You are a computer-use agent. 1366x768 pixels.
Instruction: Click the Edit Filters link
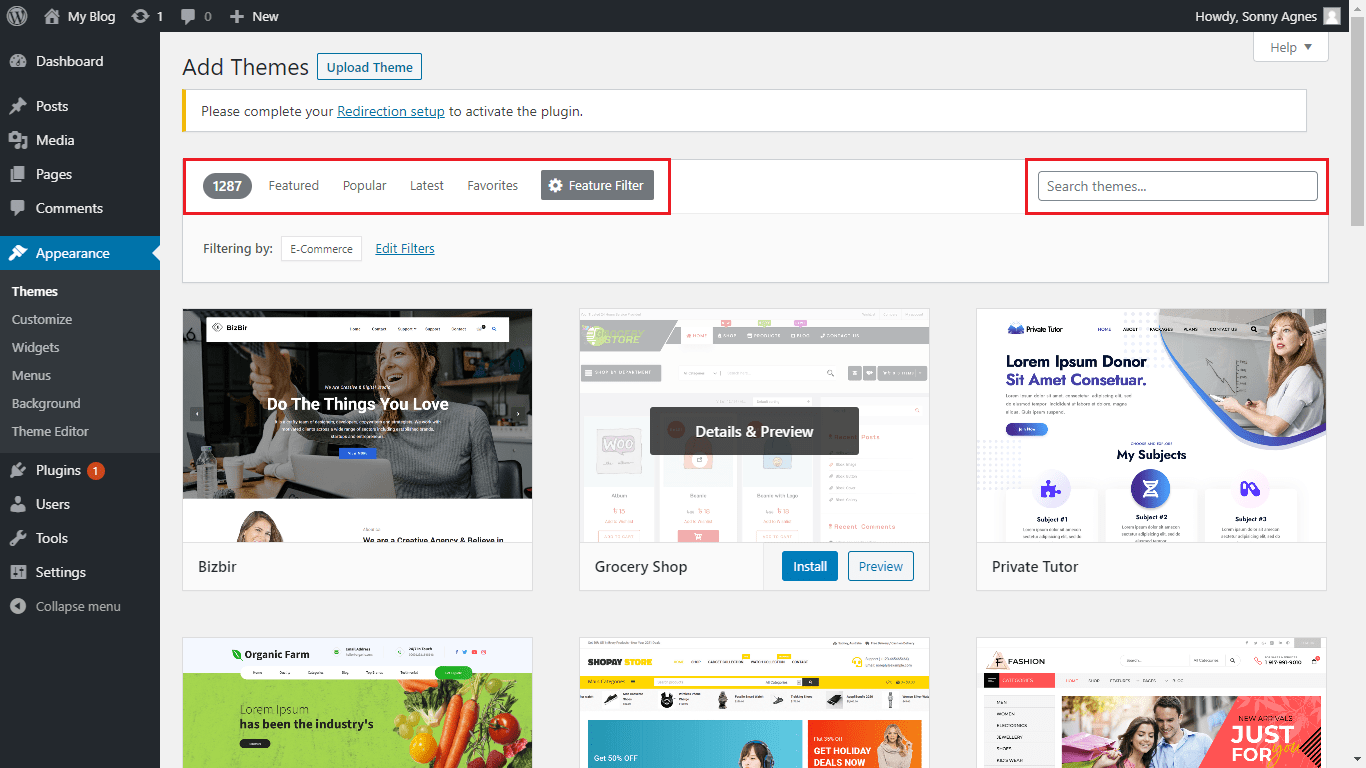pos(405,248)
